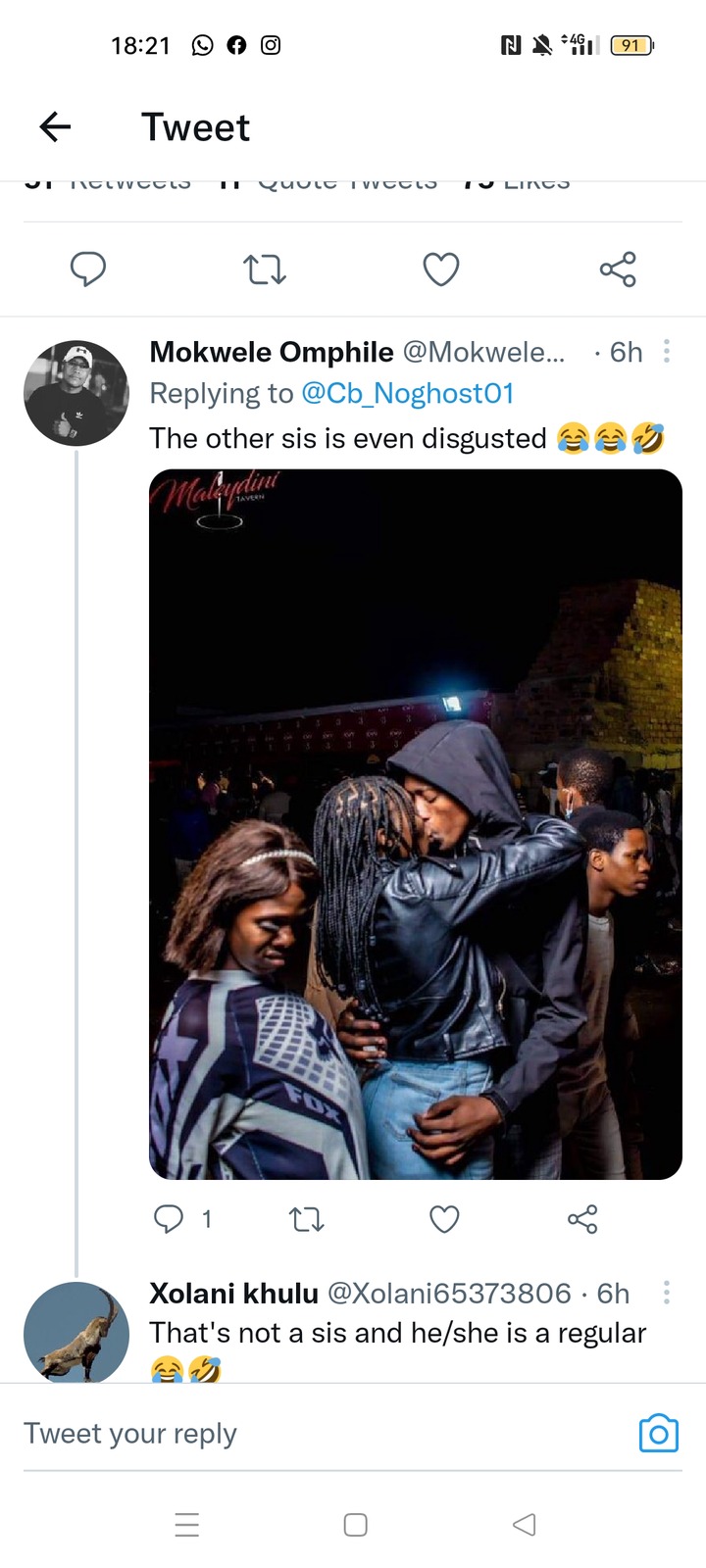This screenshot has height=1568, width=706.
Task: Reply to the main tweet via speech bubble
Action: coord(88,269)
